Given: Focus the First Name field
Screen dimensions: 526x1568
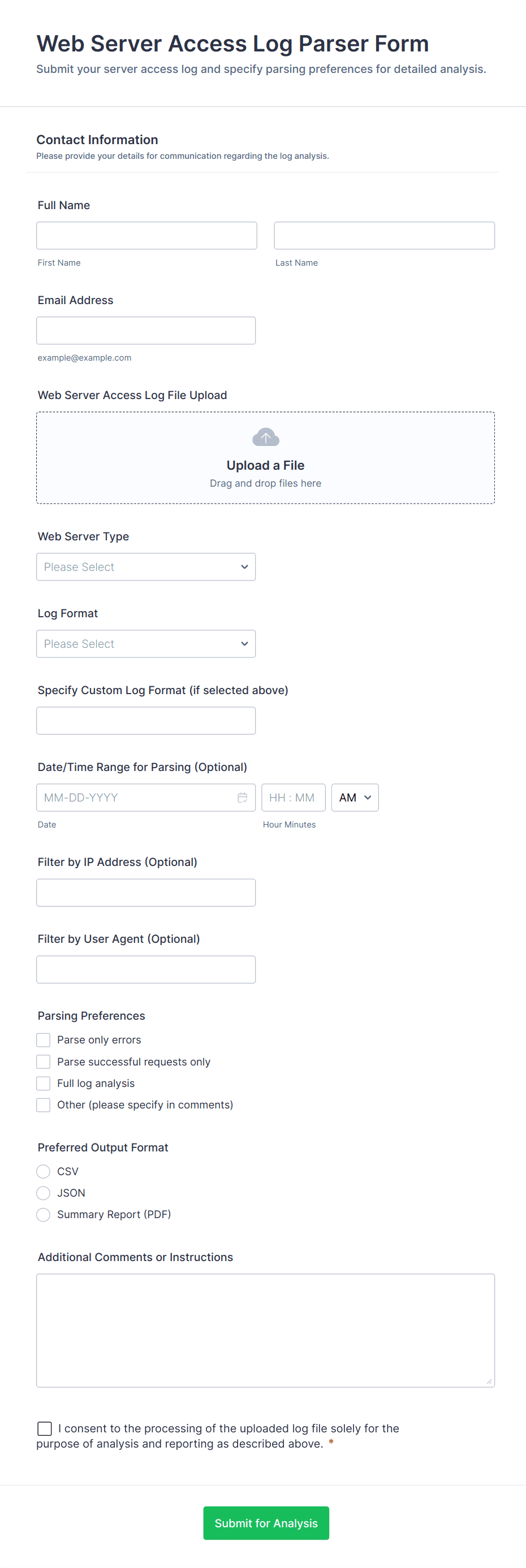Looking at the screenshot, I should coord(146,236).
